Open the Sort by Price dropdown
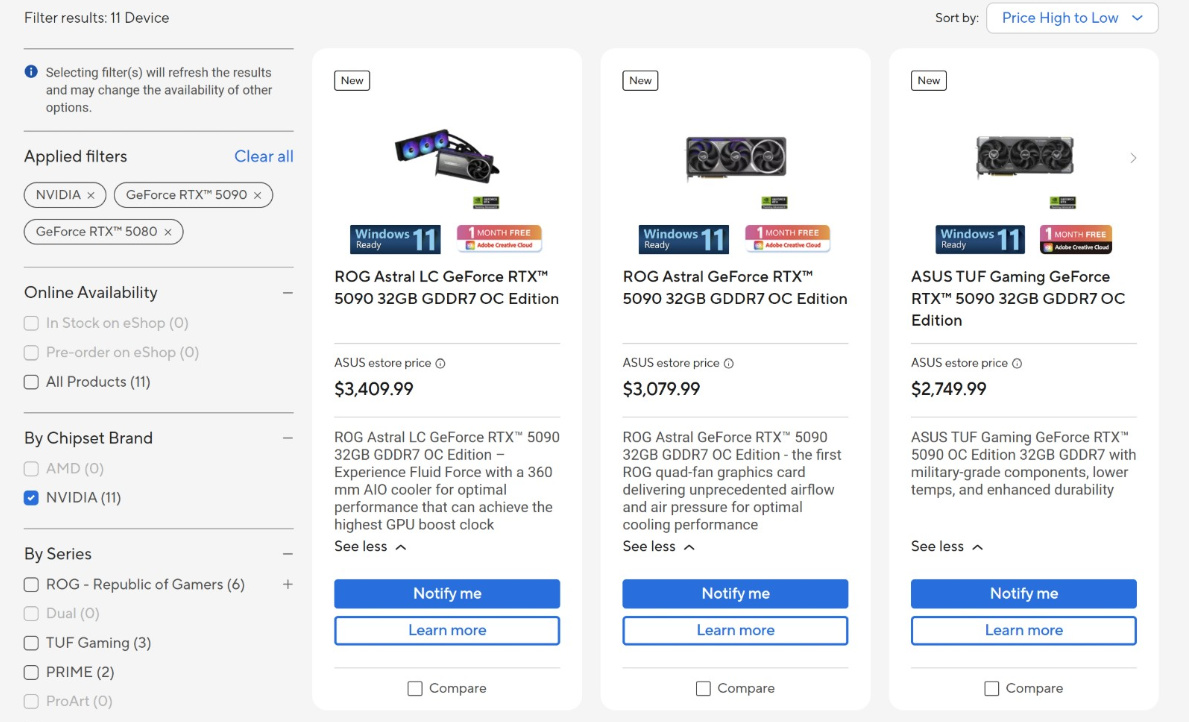Screen dimensions: 1189x722 (1072, 18)
